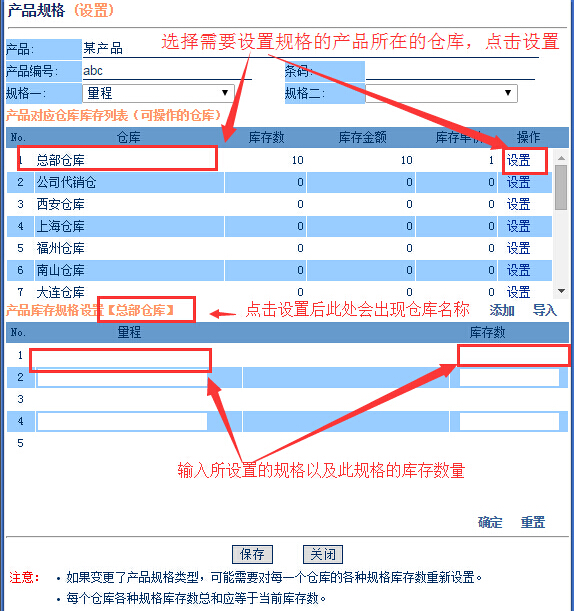Image resolution: width=574 pixels, height=611 pixels.
Task: Click the 导入 link to import specs
Action: [x=545, y=311]
